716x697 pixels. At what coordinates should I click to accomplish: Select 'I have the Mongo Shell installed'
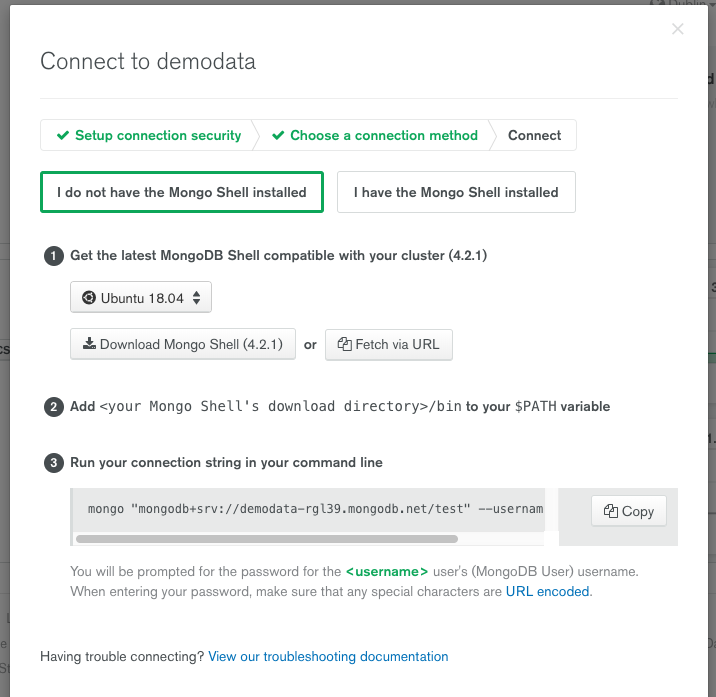[456, 192]
